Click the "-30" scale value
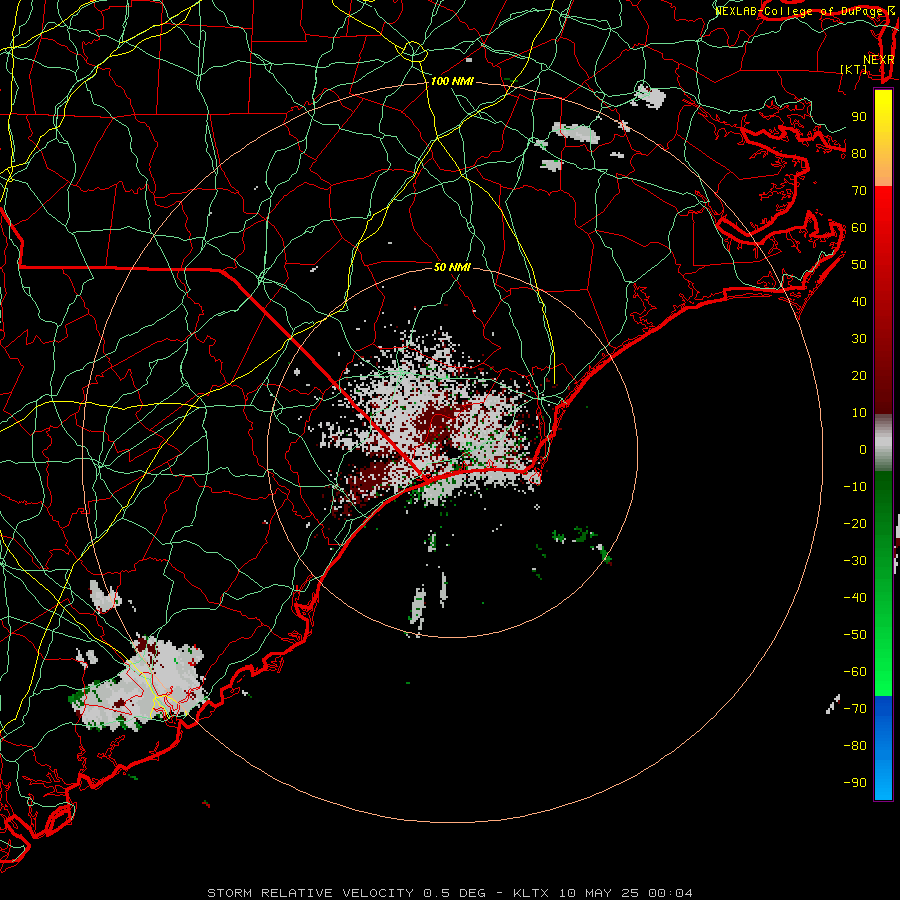 855,561
